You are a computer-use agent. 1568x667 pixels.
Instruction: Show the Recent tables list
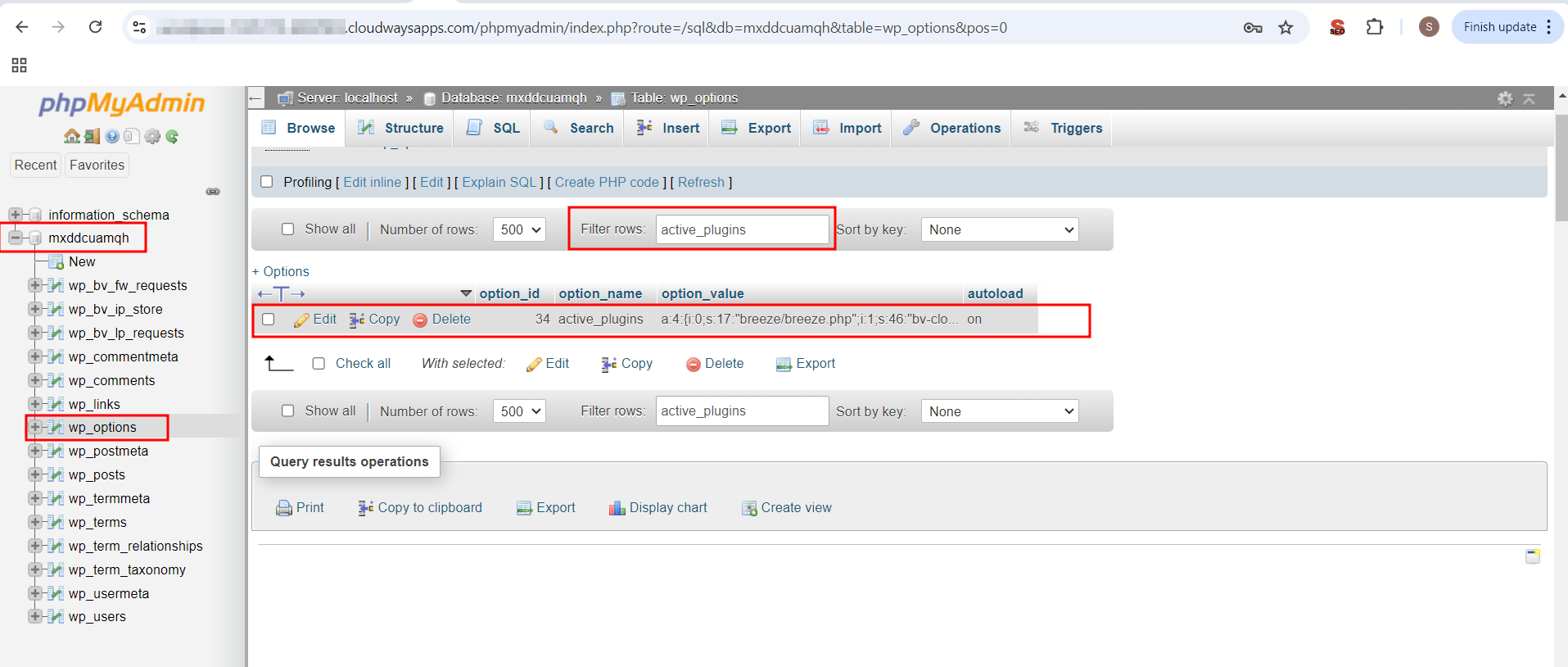point(36,165)
